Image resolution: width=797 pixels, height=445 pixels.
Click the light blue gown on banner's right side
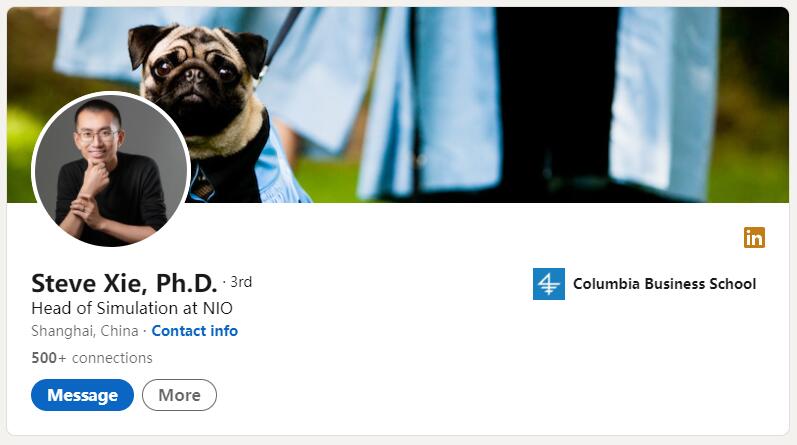coord(663,102)
